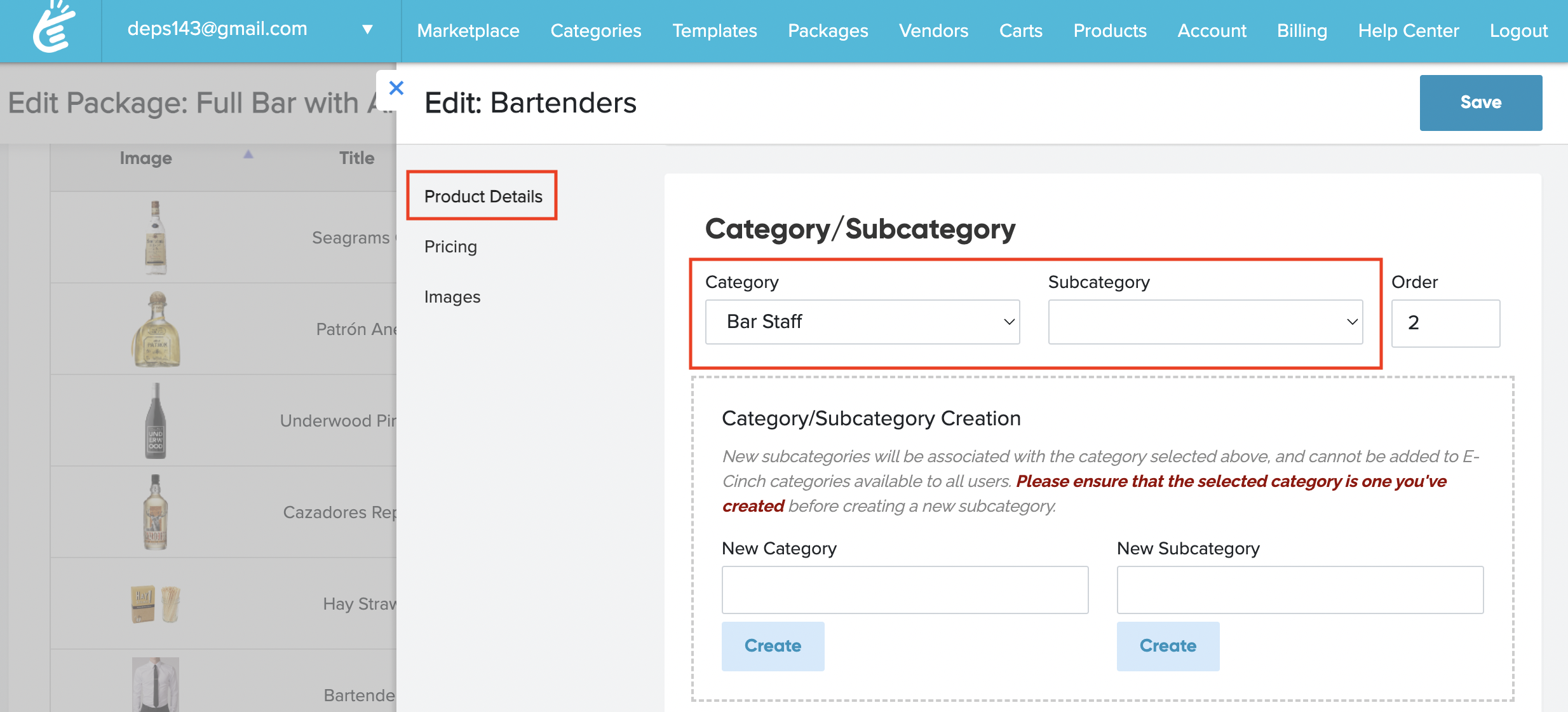Click the Cazadores Reposado bottle thumbnail
Screen dimensions: 1568x712
[x=156, y=512]
